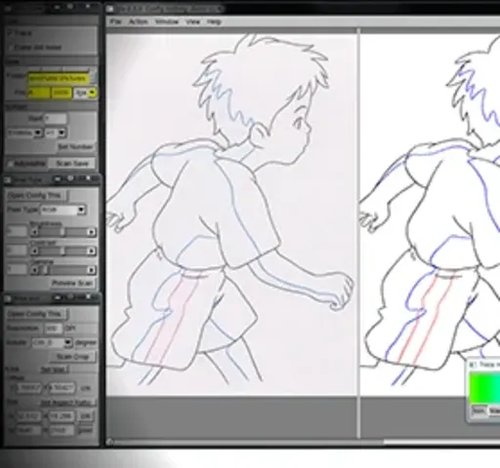The image size is (500, 468).
Task: Open the Window menu
Action: point(167,22)
